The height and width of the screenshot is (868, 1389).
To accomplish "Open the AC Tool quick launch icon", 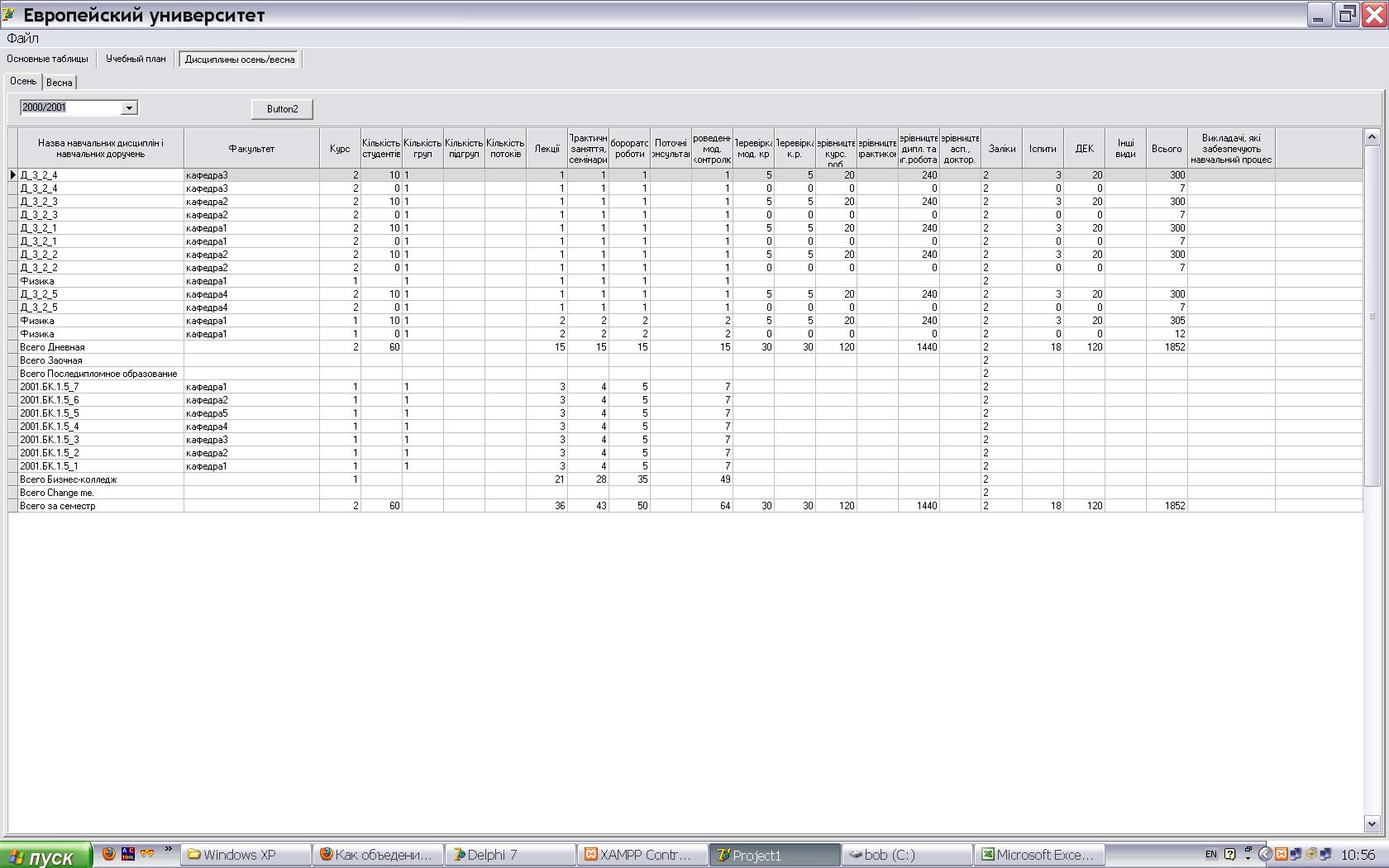I will tap(128, 853).
